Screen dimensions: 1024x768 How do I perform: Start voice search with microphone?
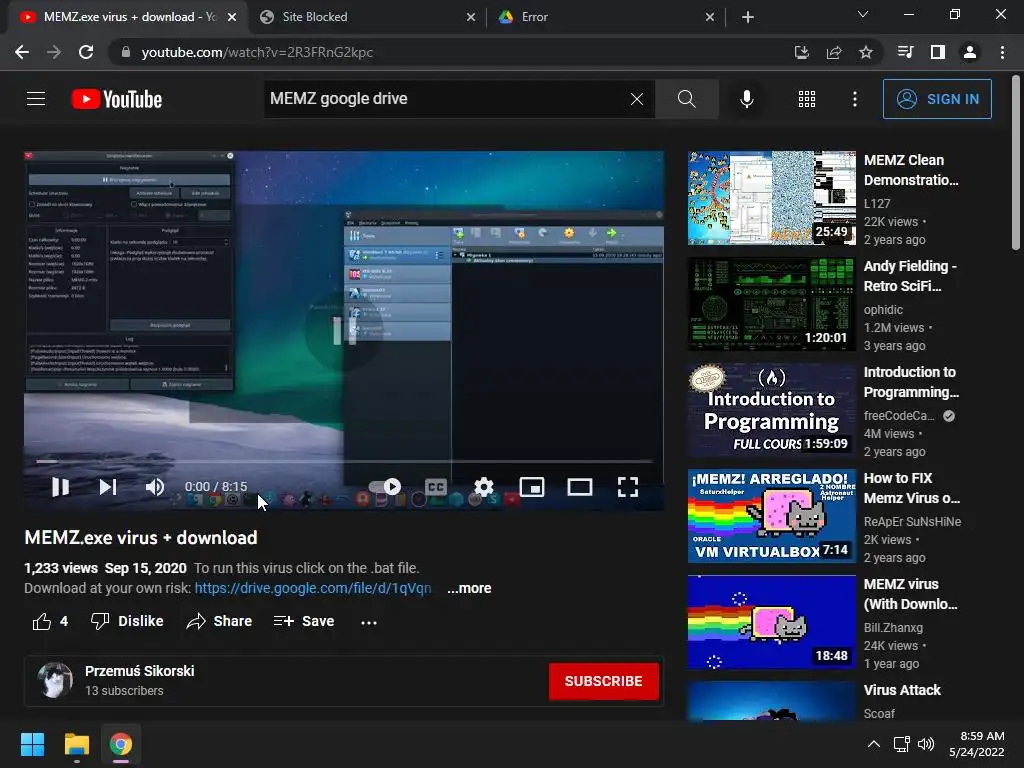746,99
